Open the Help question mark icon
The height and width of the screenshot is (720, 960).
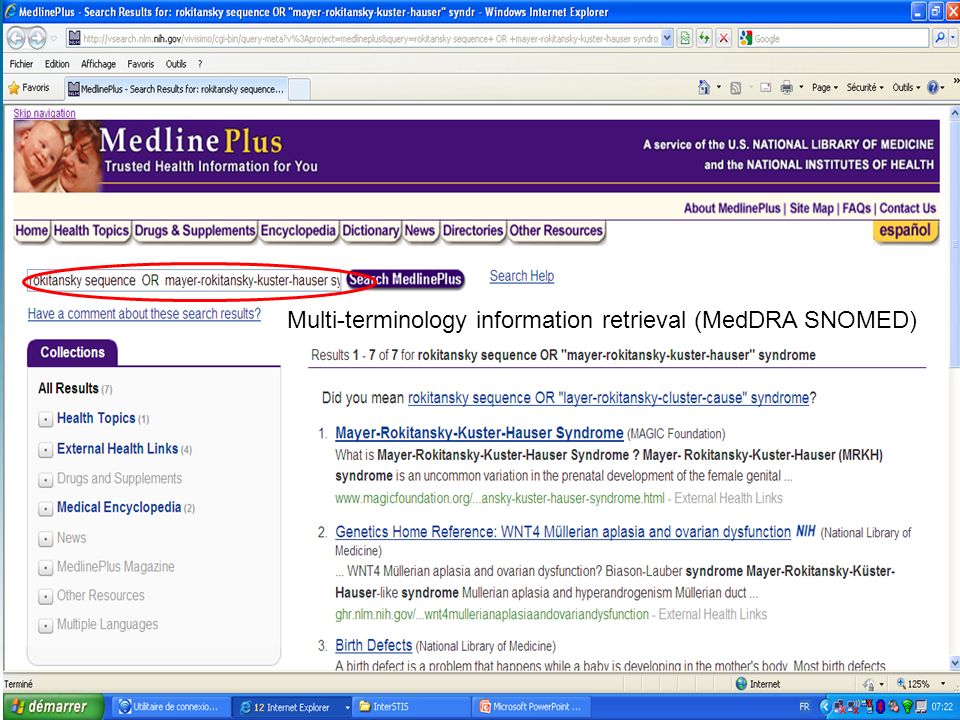[x=932, y=88]
